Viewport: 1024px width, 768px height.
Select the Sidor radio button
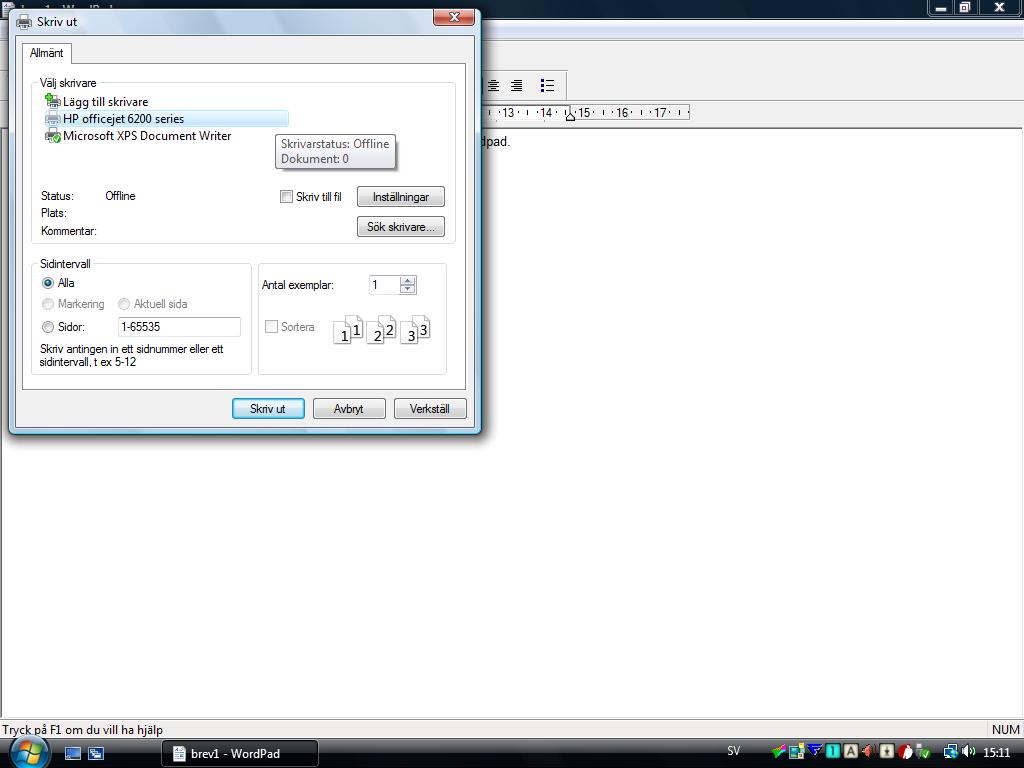(x=48, y=327)
